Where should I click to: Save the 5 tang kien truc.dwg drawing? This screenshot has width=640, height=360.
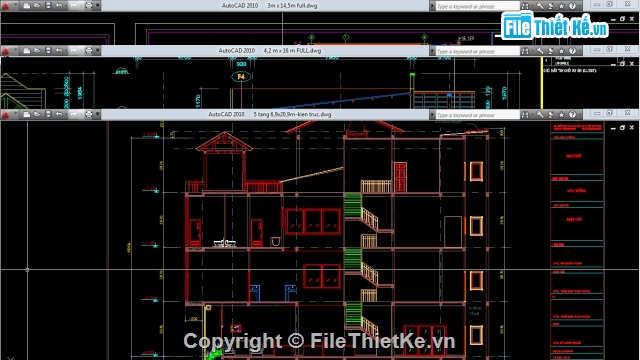pos(48,114)
